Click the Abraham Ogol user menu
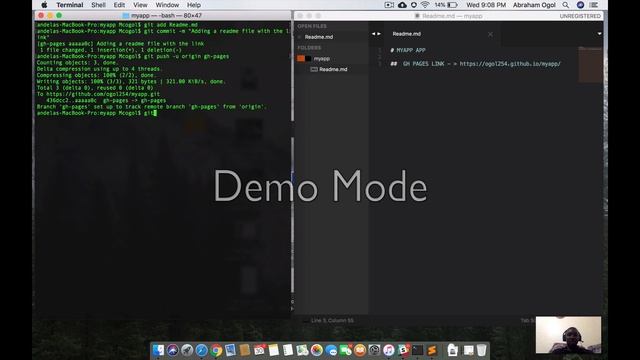 click(x=534, y=5)
